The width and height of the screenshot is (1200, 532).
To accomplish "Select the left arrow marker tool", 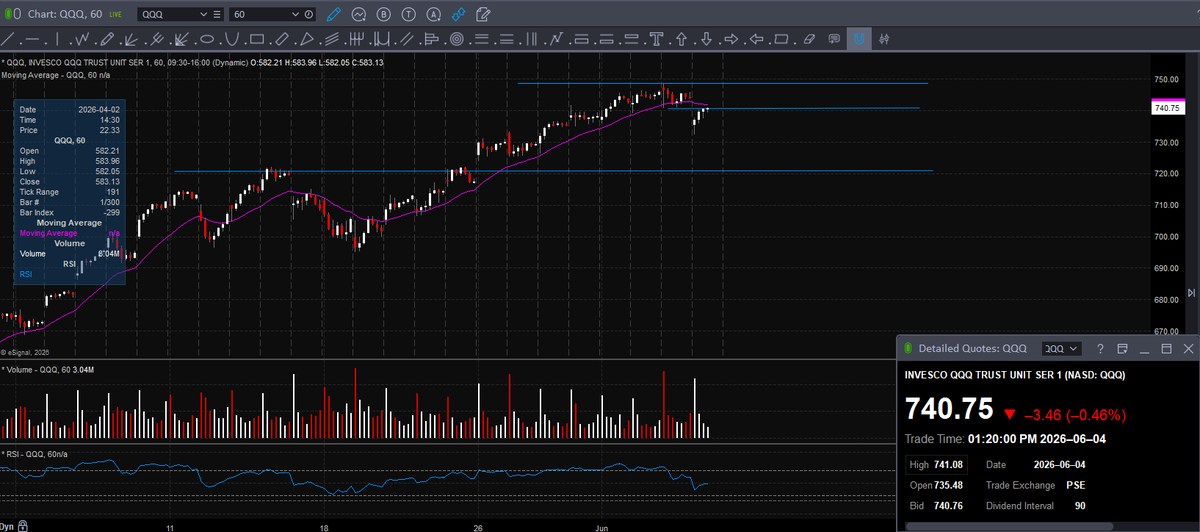I will (x=757, y=39).
